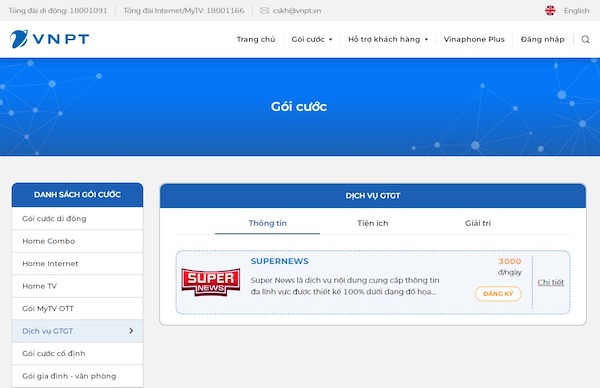Viewport: 600px width, 388px height.
Task: Click the Super News logo thumbnail
Action: pyautogui.click(x=210, y=282)
